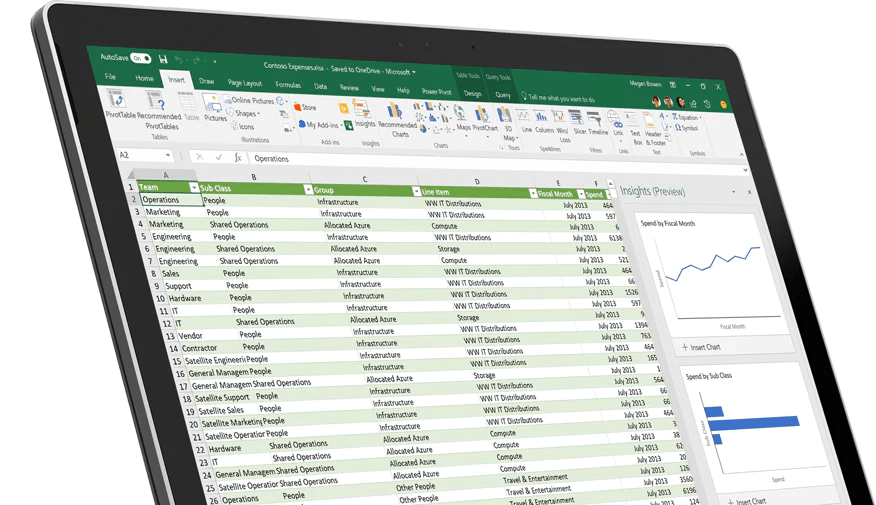Insert a Text Box
Image resolution: width=876 pixels, height=505 pixels.
[x=634, y=124]
